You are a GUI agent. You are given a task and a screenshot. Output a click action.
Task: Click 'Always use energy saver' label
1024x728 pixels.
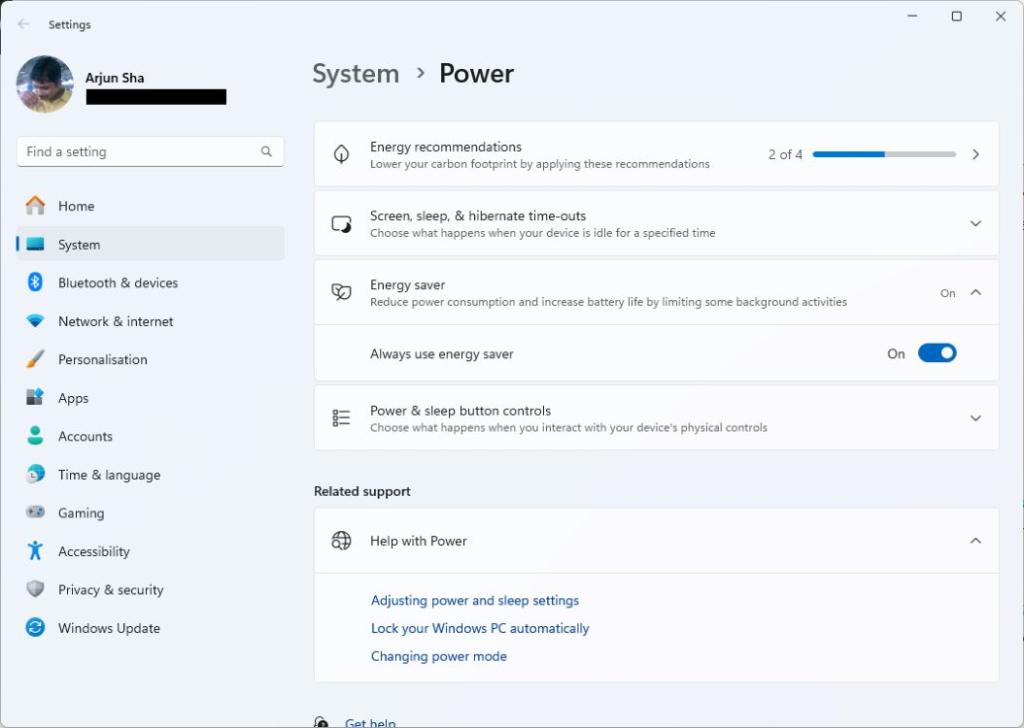coord(442,354)
